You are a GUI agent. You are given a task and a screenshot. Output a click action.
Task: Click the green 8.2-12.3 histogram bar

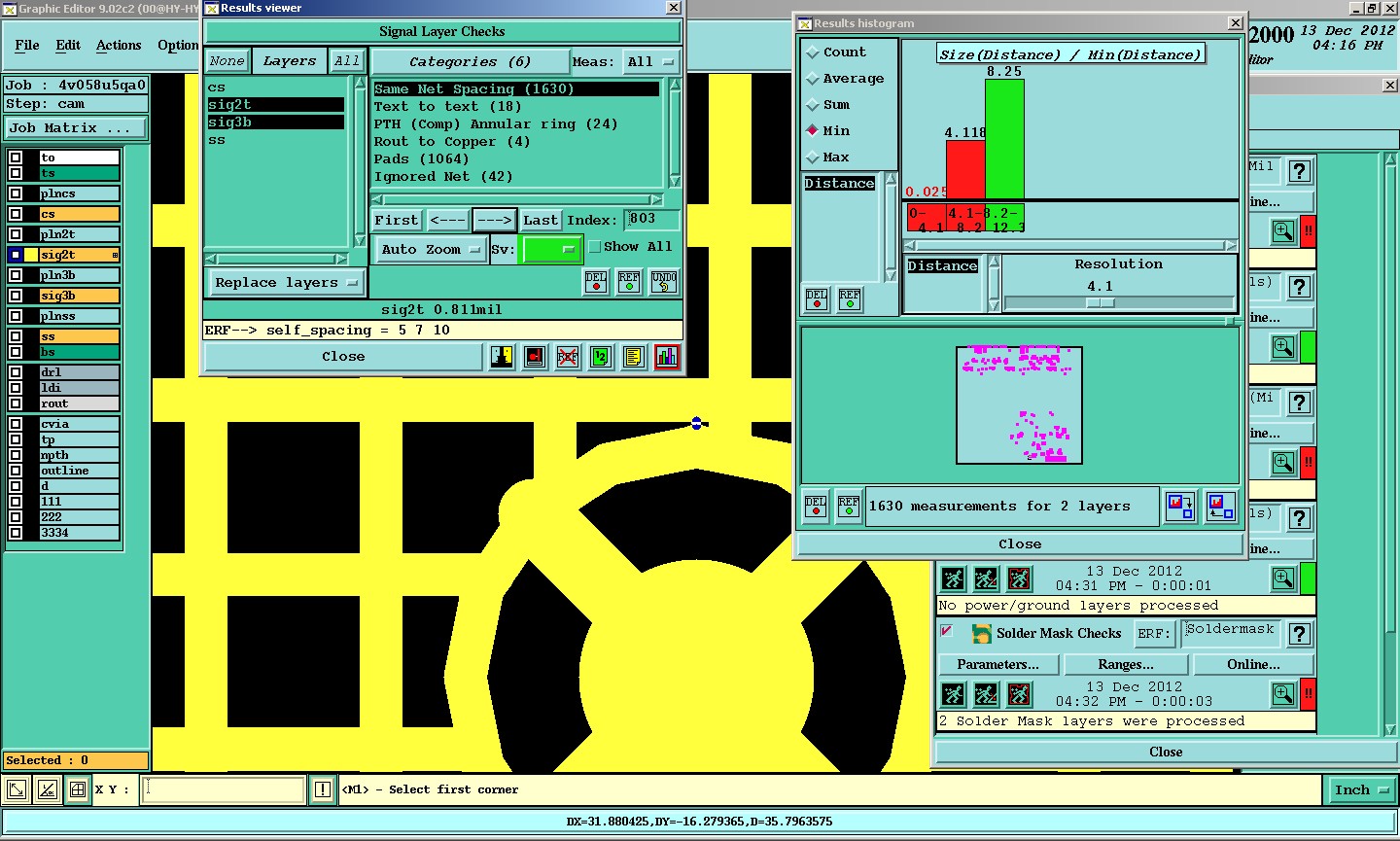point(1004,139)
